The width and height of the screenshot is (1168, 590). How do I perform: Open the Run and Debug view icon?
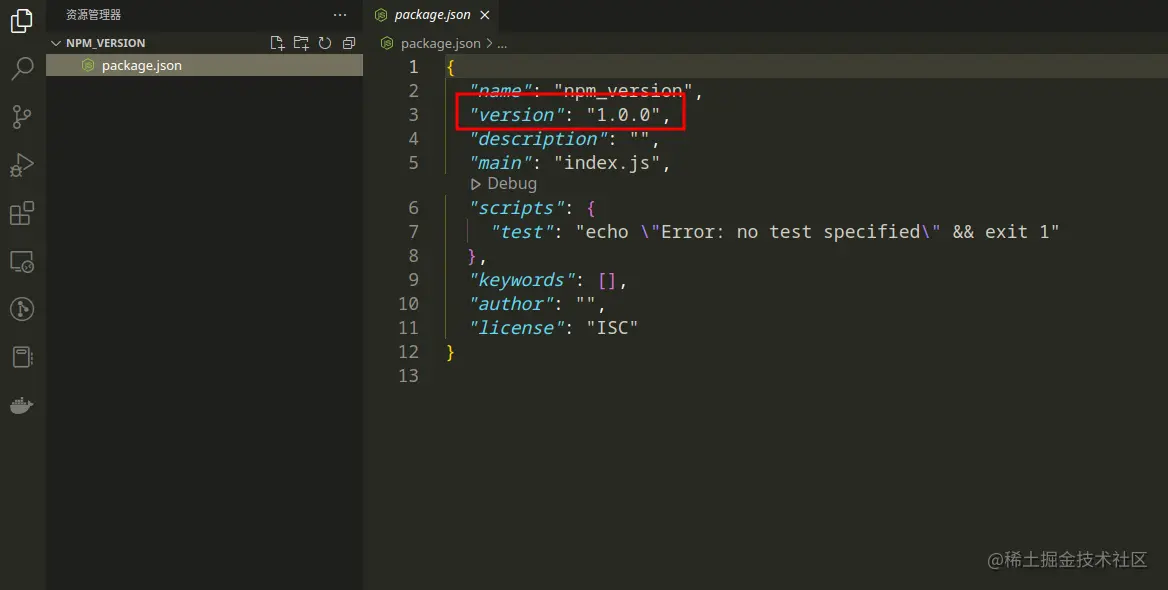coord(22,165)
